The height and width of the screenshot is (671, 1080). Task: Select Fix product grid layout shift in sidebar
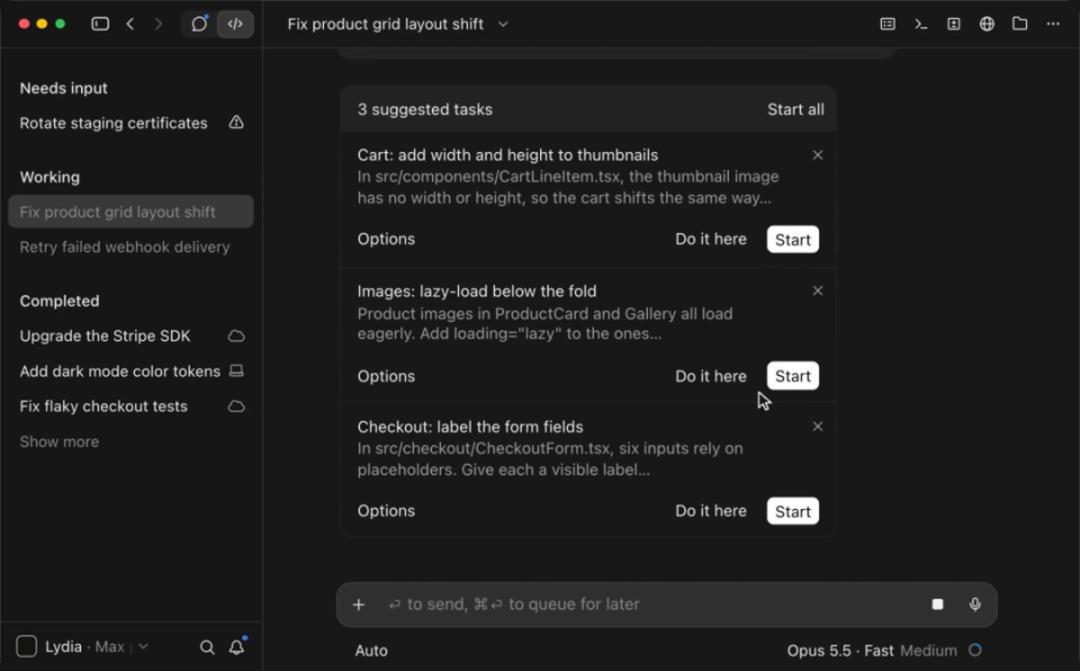pos(130,211)
